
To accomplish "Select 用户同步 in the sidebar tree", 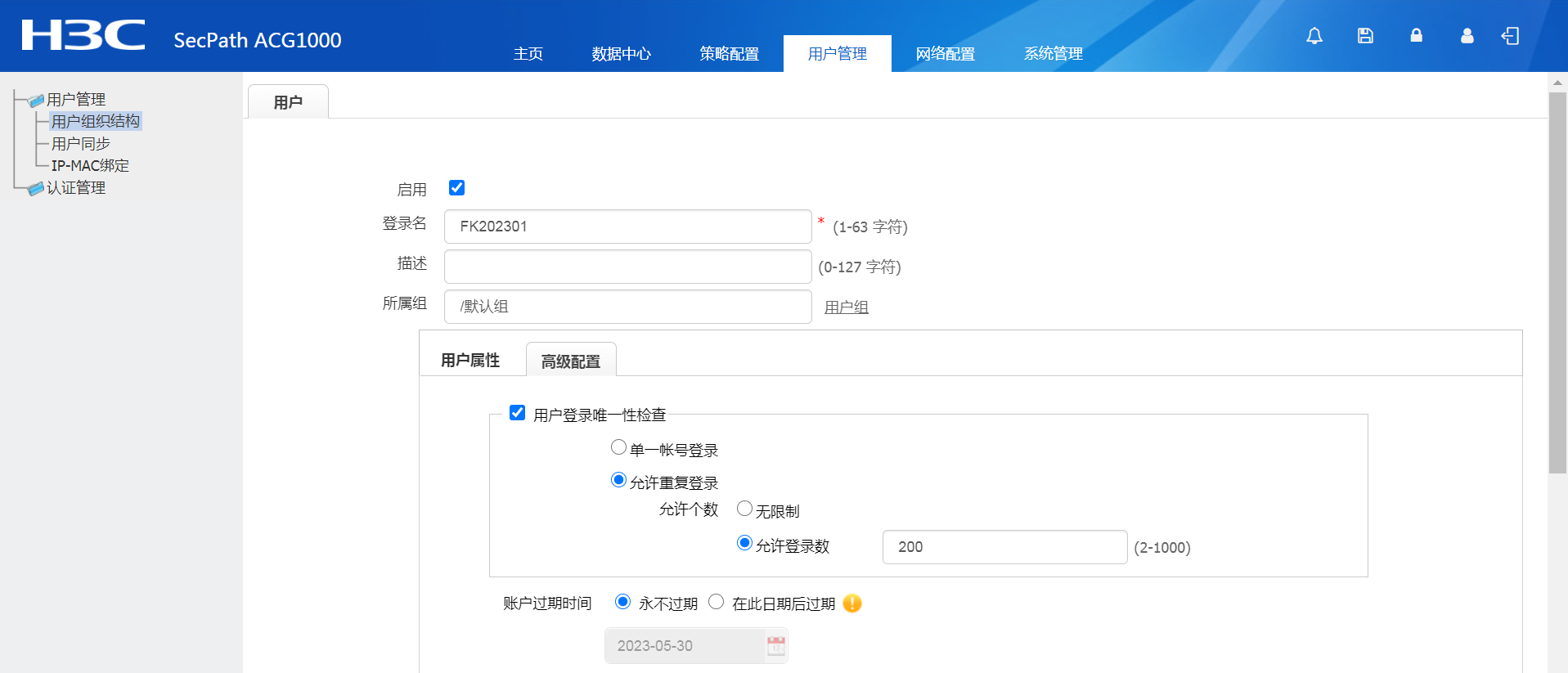I will pos(81,144).
